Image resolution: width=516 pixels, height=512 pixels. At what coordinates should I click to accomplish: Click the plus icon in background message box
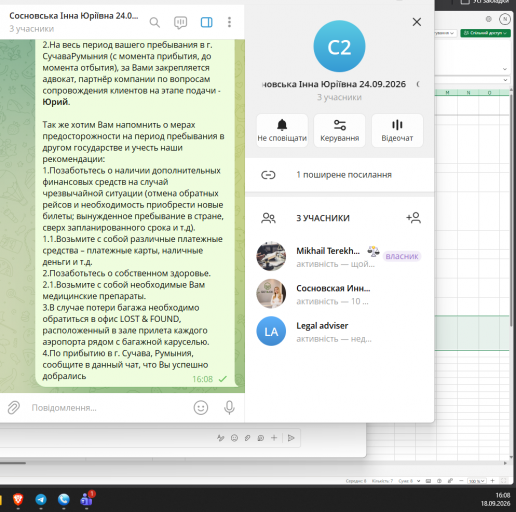(x=274, y=438)
